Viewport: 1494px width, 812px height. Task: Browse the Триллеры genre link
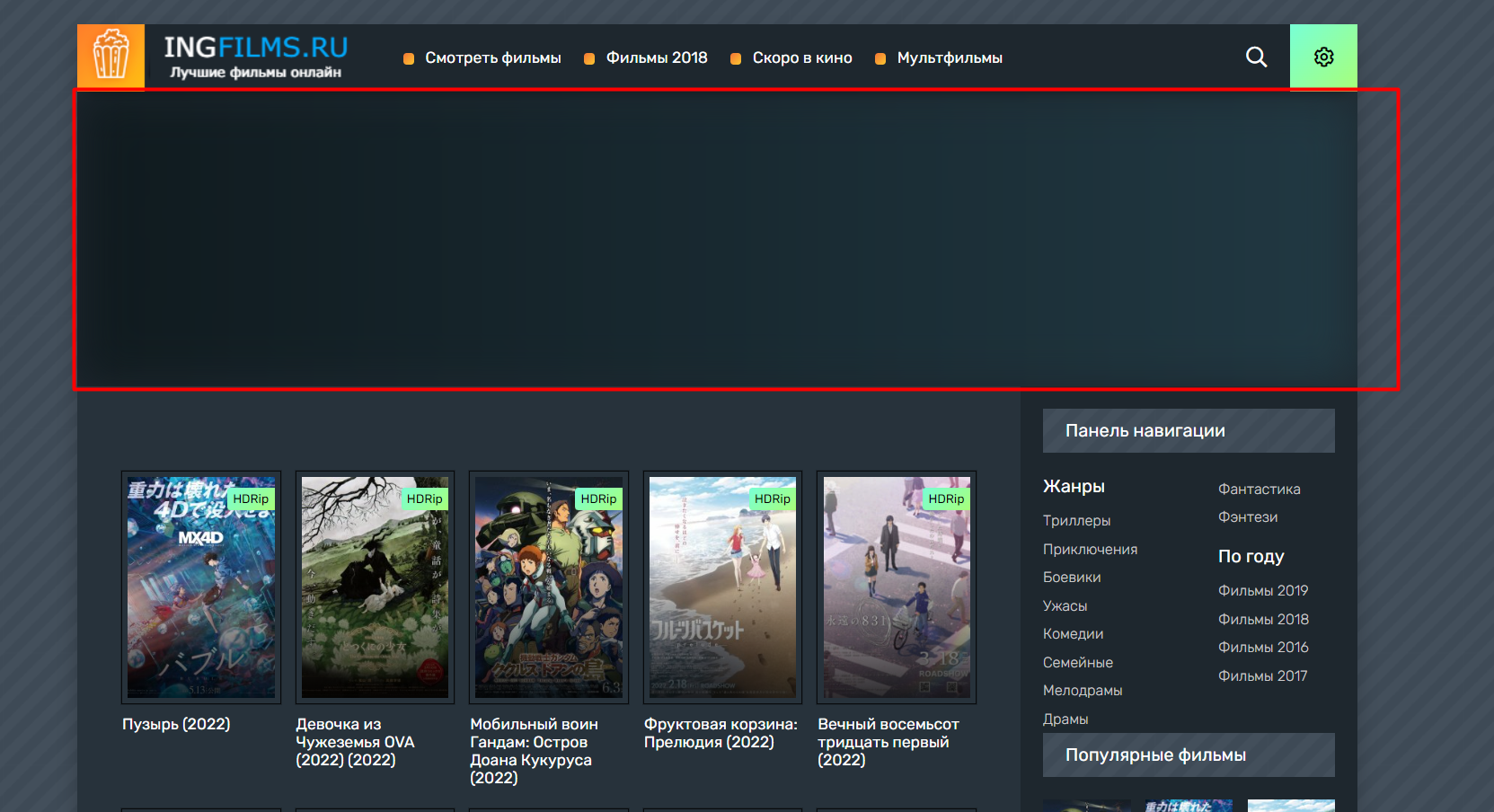1076,521
